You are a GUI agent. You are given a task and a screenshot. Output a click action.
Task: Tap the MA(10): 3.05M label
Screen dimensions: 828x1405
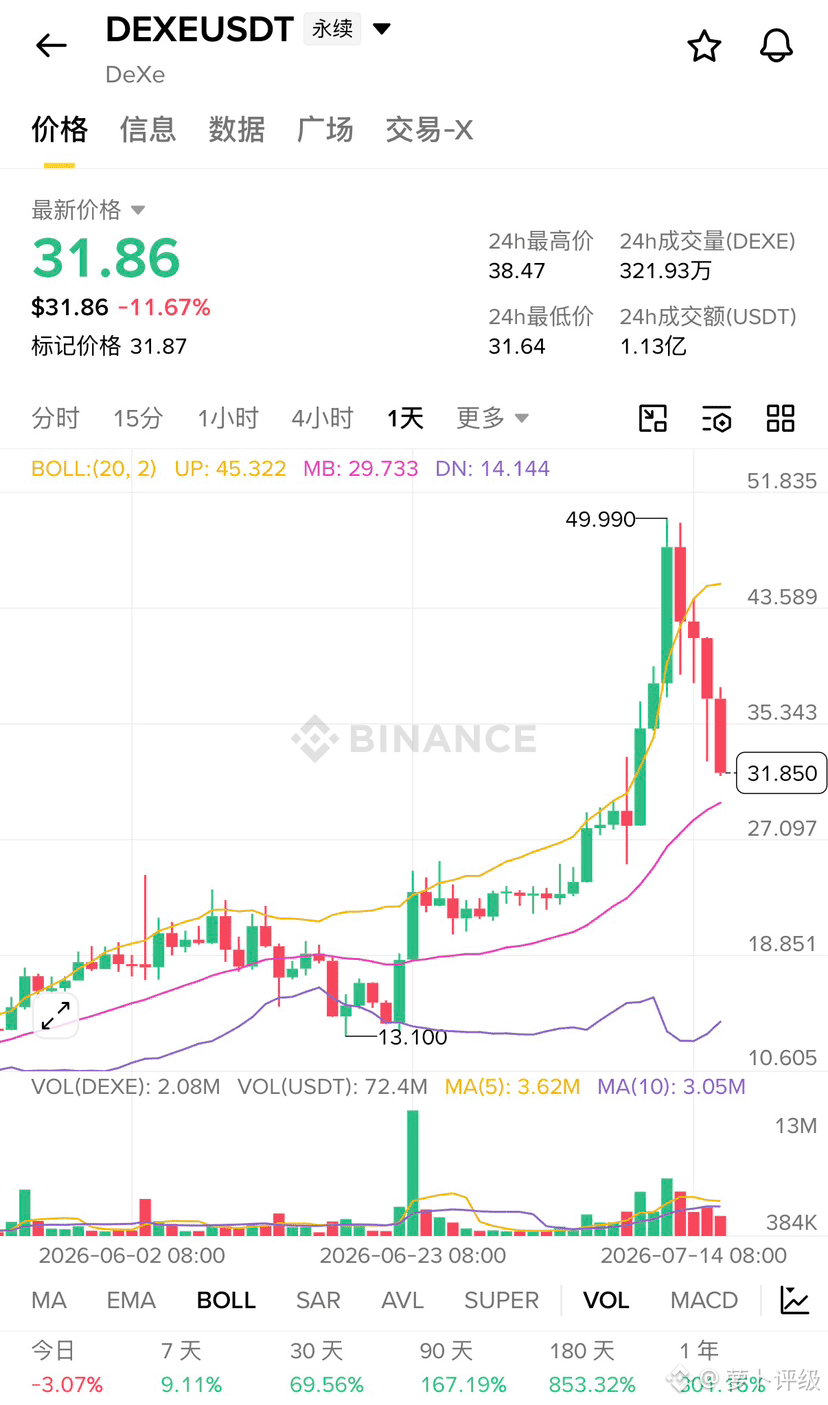[671, 1086]
